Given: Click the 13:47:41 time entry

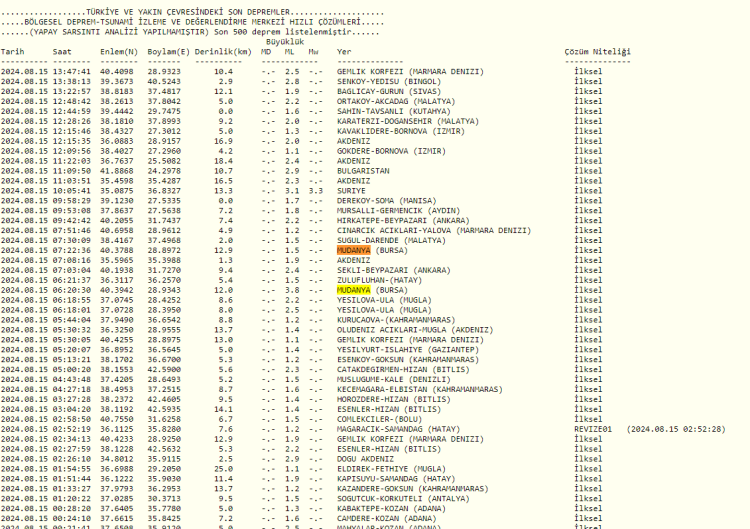Looking at the screenshot, I should pyautogui.click(x=71, y=71).
